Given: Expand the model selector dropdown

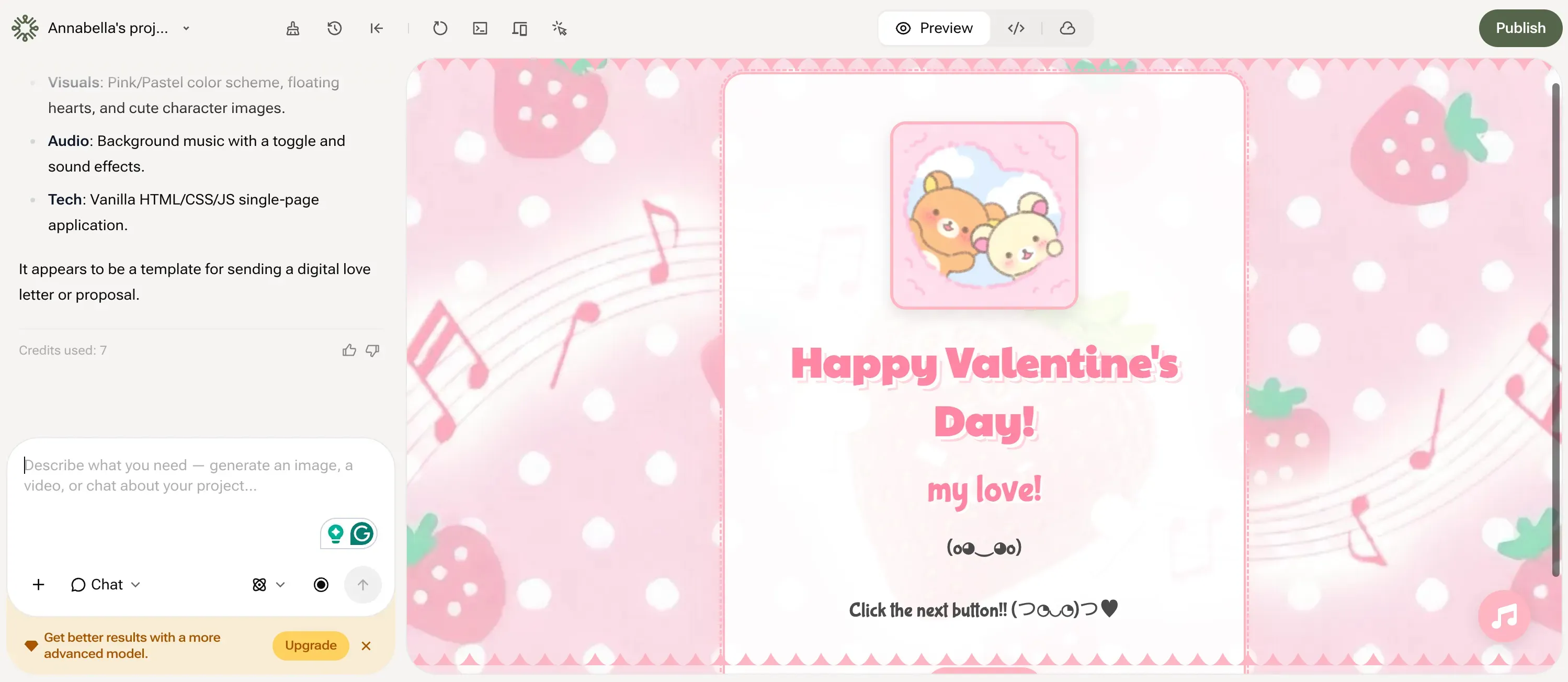Looking at the screenshot, I should [268, 585].
